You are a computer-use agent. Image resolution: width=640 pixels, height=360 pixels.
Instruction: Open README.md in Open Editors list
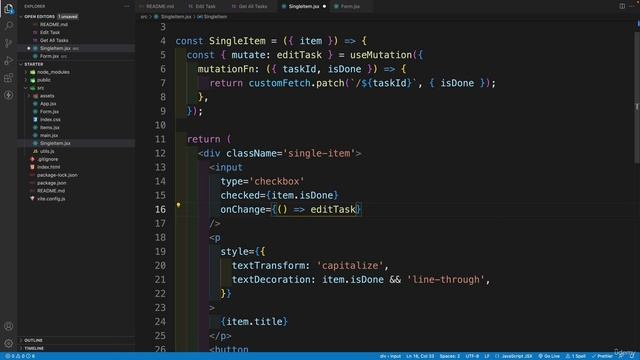tap(54, 24)
